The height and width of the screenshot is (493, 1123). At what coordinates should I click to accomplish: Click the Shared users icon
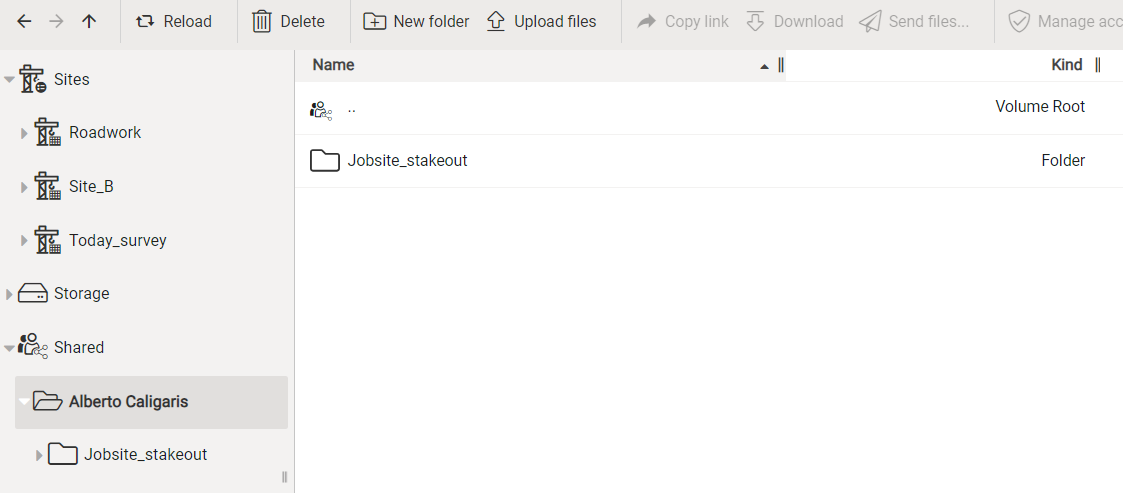33,347
